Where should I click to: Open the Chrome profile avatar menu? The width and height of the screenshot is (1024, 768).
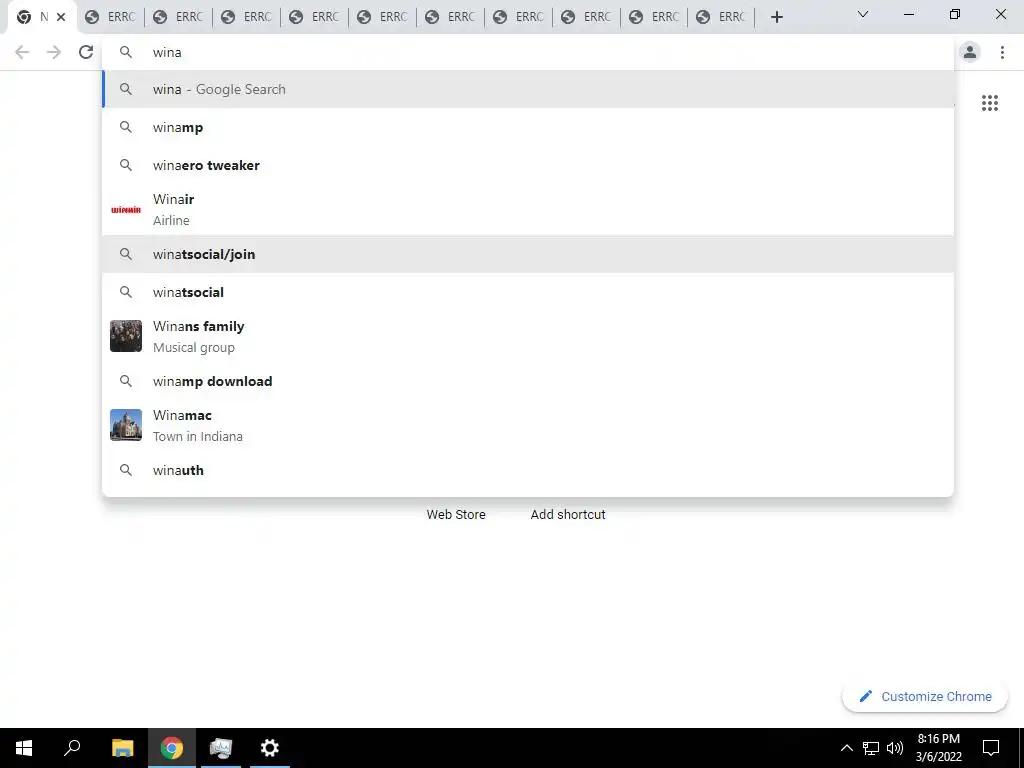[x=970, y=52]
